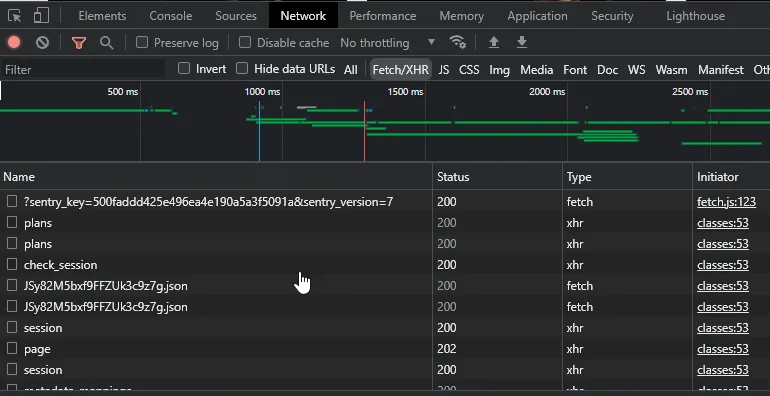The image size is (770, 396).
Task: Switch to the Console tab
Action: (x=170, y=16)
